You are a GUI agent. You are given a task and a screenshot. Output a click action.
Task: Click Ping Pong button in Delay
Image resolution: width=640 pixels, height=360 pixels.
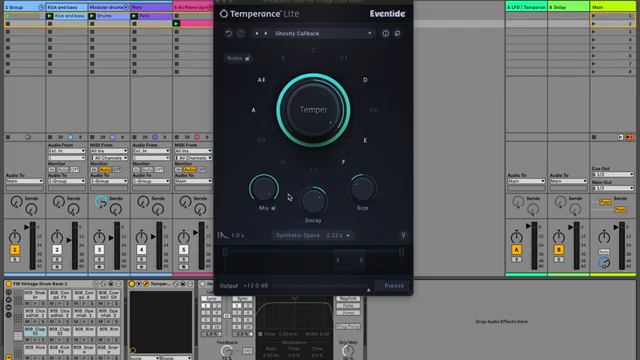point(348,327)
